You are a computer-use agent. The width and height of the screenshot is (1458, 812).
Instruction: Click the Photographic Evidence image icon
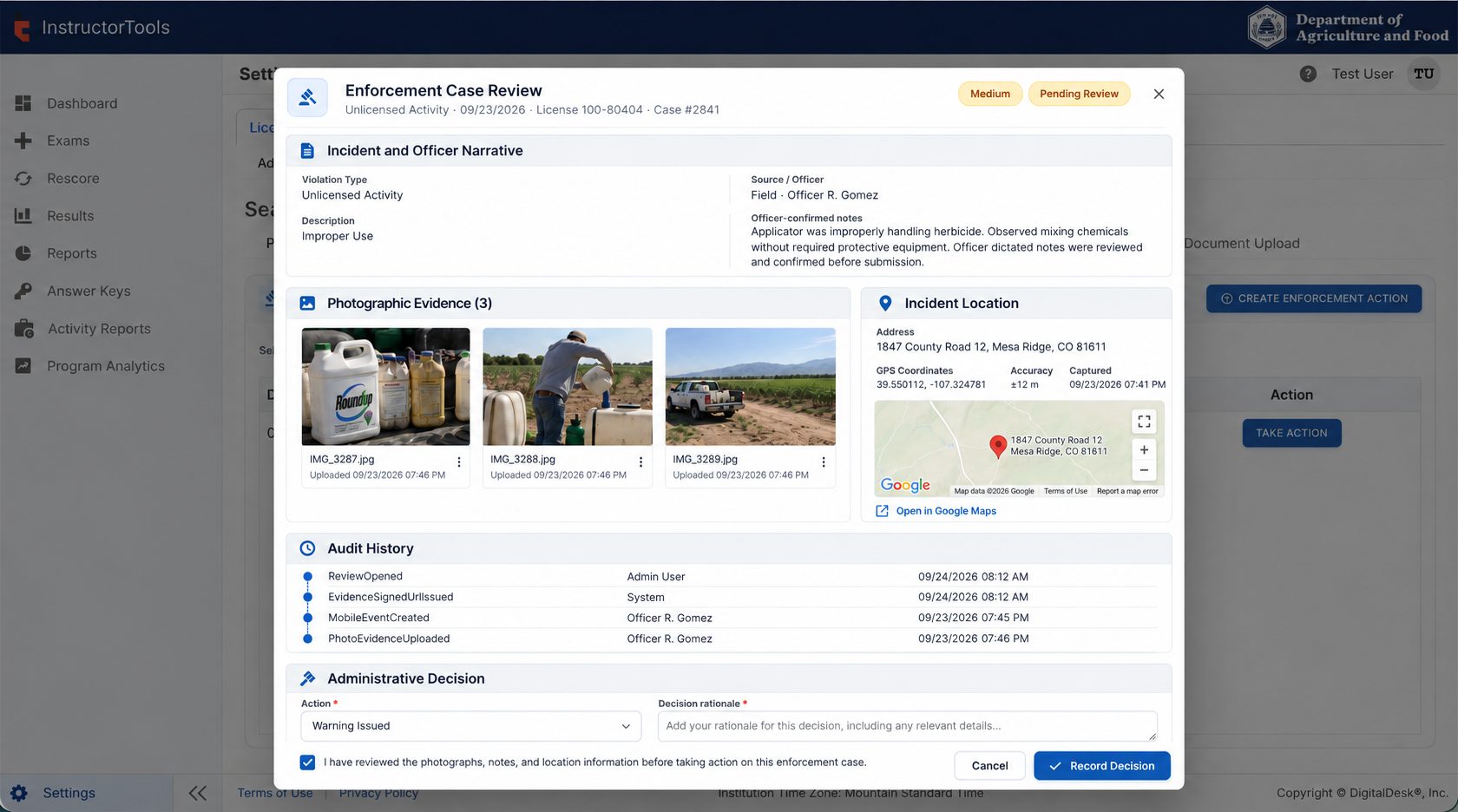click(x=307, y=304)
